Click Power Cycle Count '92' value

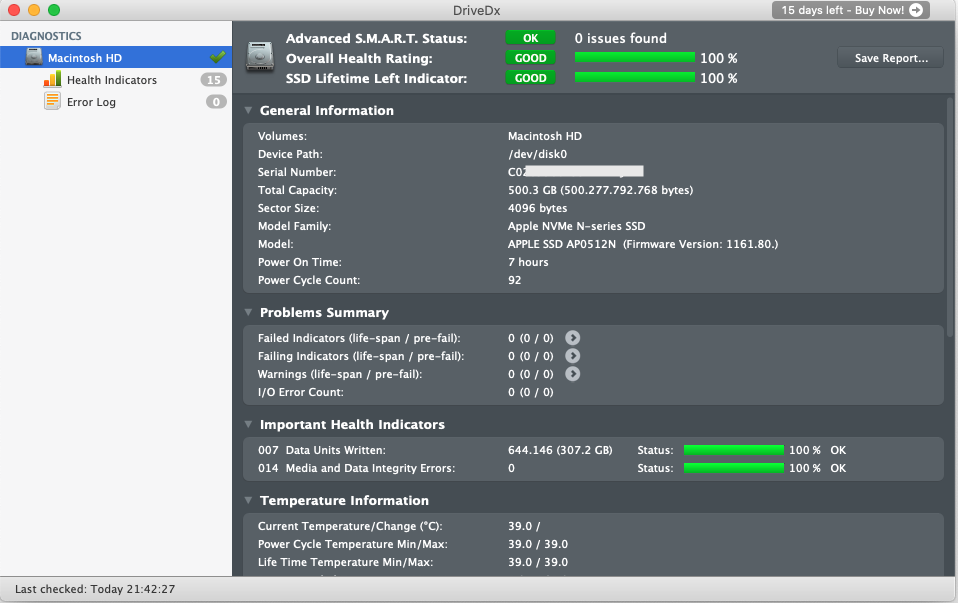[514, 280]
